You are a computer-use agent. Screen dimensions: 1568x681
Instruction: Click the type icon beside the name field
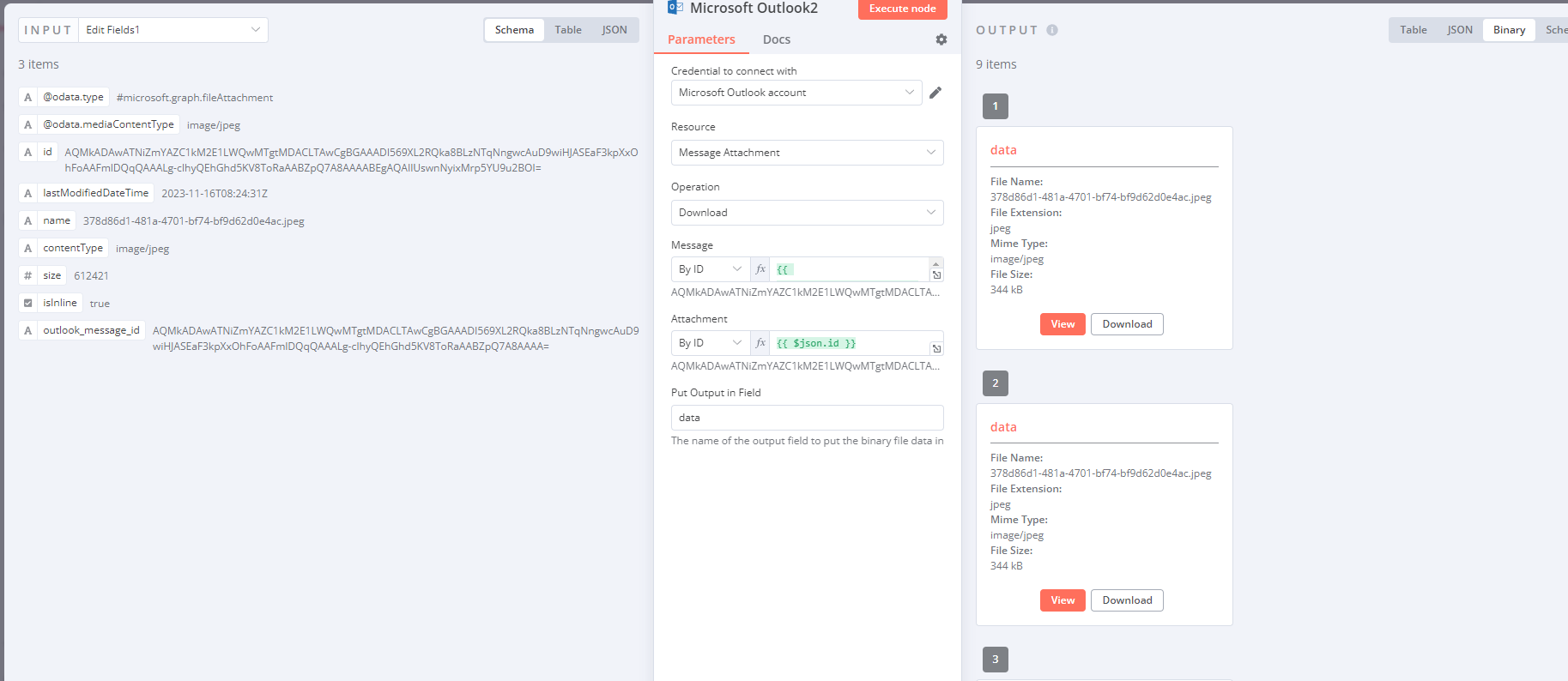(28, 220)
